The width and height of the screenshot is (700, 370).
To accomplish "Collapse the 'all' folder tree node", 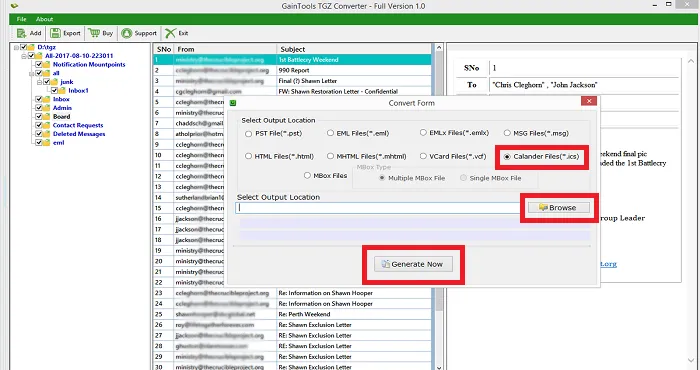I will pyautogui.click(x=32, y=73).
